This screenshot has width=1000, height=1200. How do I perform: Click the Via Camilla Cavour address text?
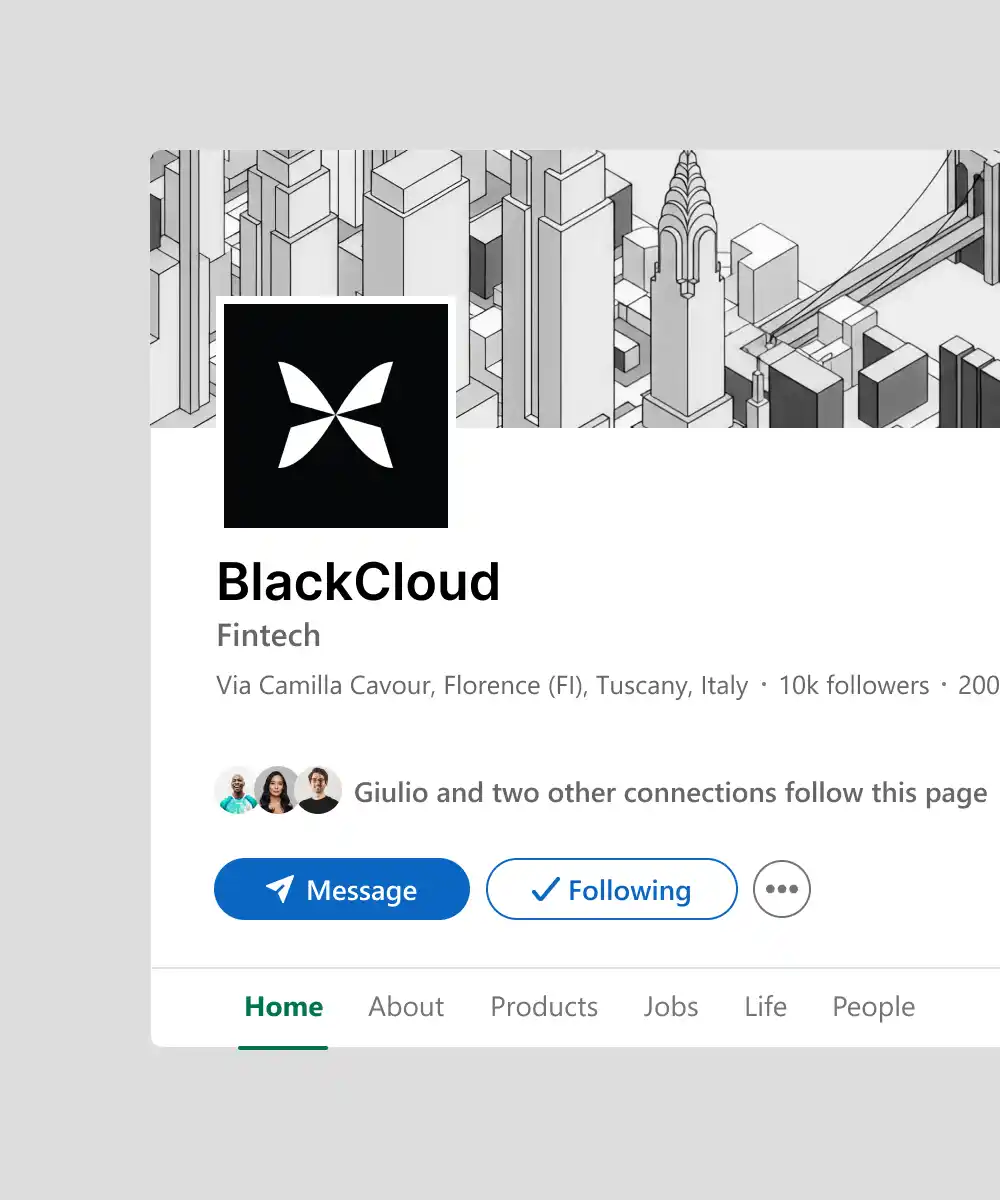482,686
